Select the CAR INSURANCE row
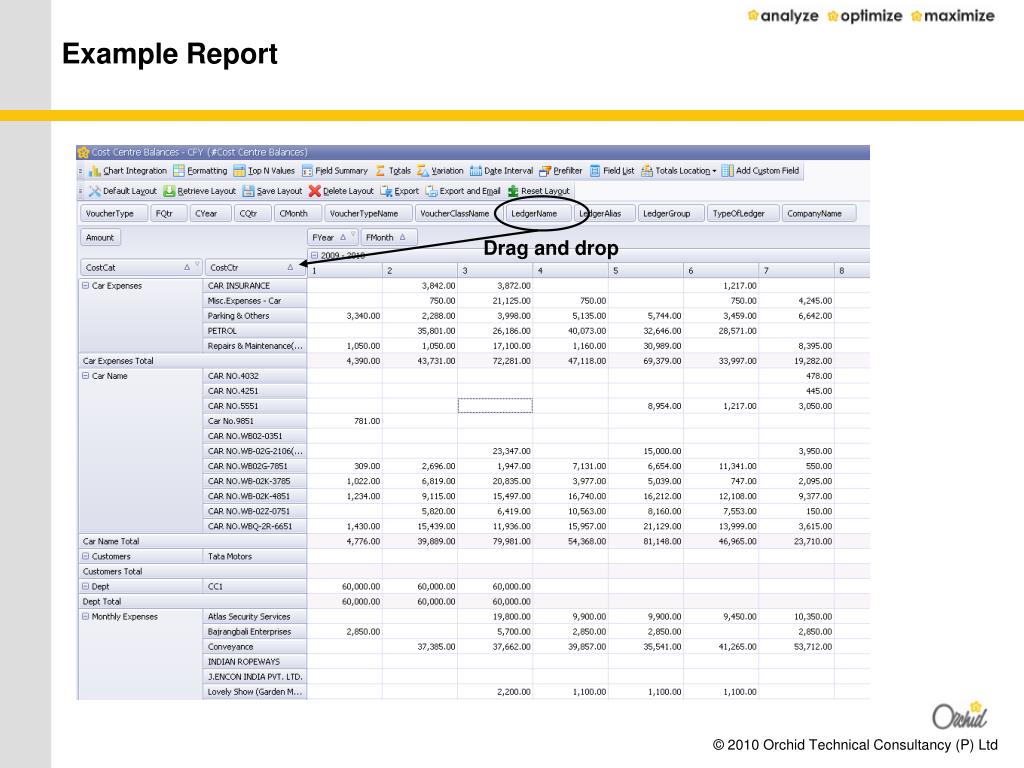The image size is (1024, 768). (x=255, y=286)
